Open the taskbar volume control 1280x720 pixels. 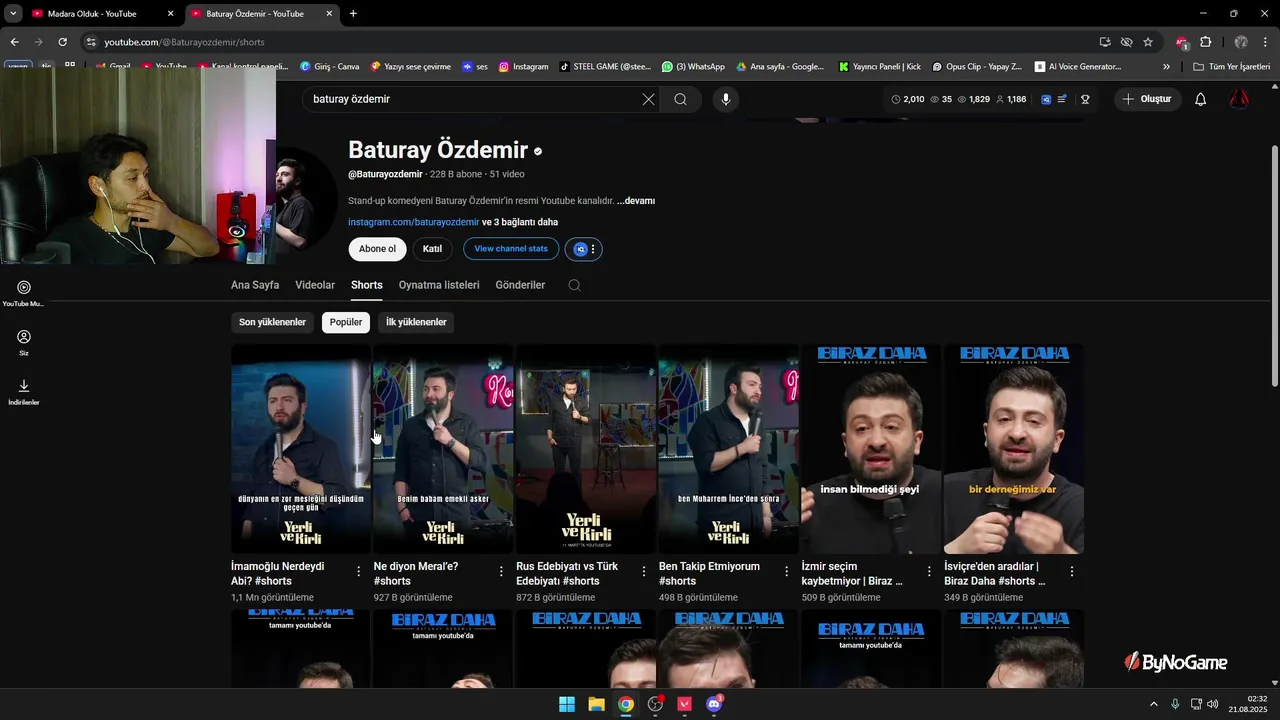1213,704
